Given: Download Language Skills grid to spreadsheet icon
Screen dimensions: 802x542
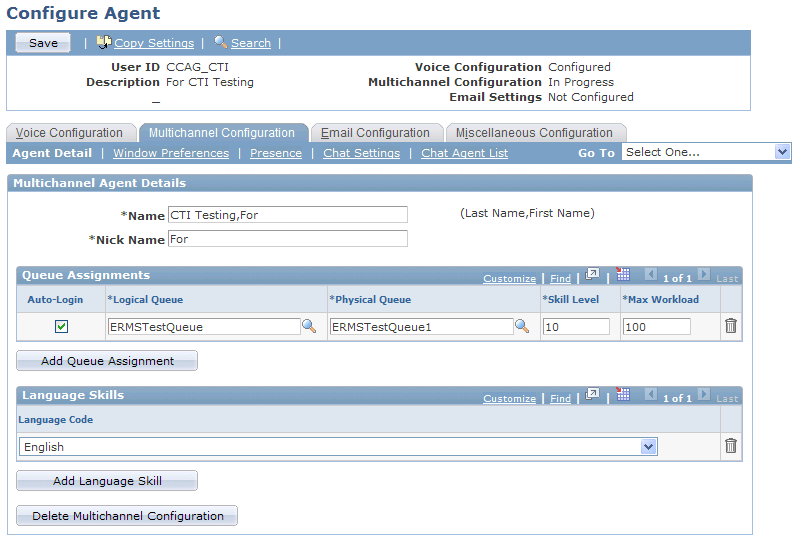Looking at the screenshot, I should (622, 394).
